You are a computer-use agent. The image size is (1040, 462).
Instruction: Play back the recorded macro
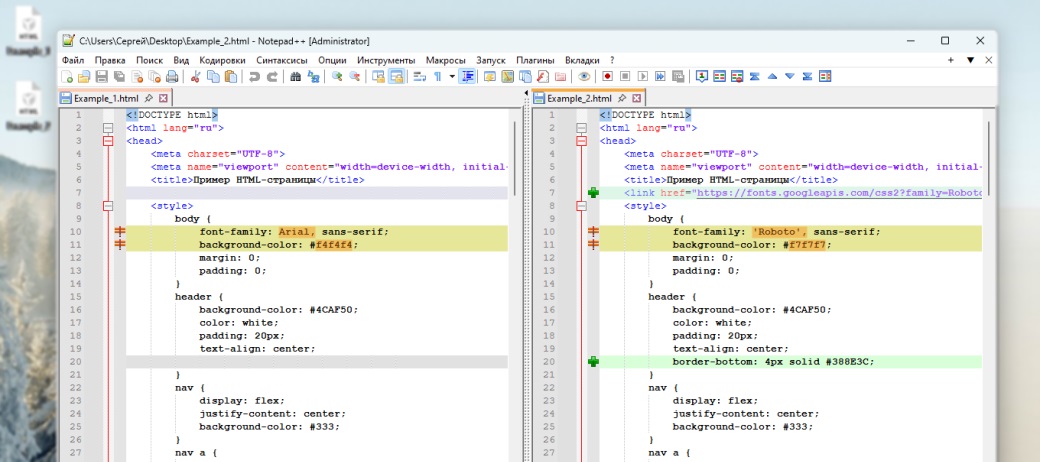click(643, 76)
